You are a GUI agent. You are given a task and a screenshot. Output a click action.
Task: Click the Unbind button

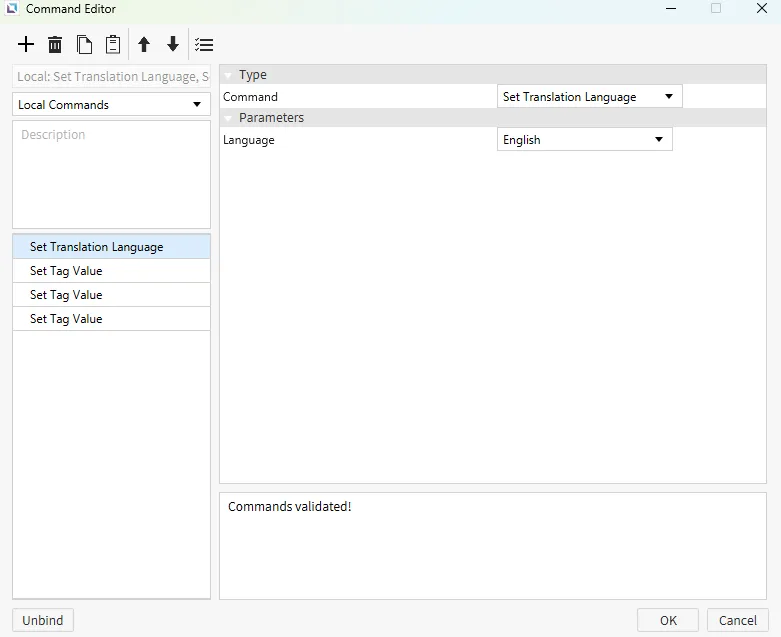[x=43, y=620]
